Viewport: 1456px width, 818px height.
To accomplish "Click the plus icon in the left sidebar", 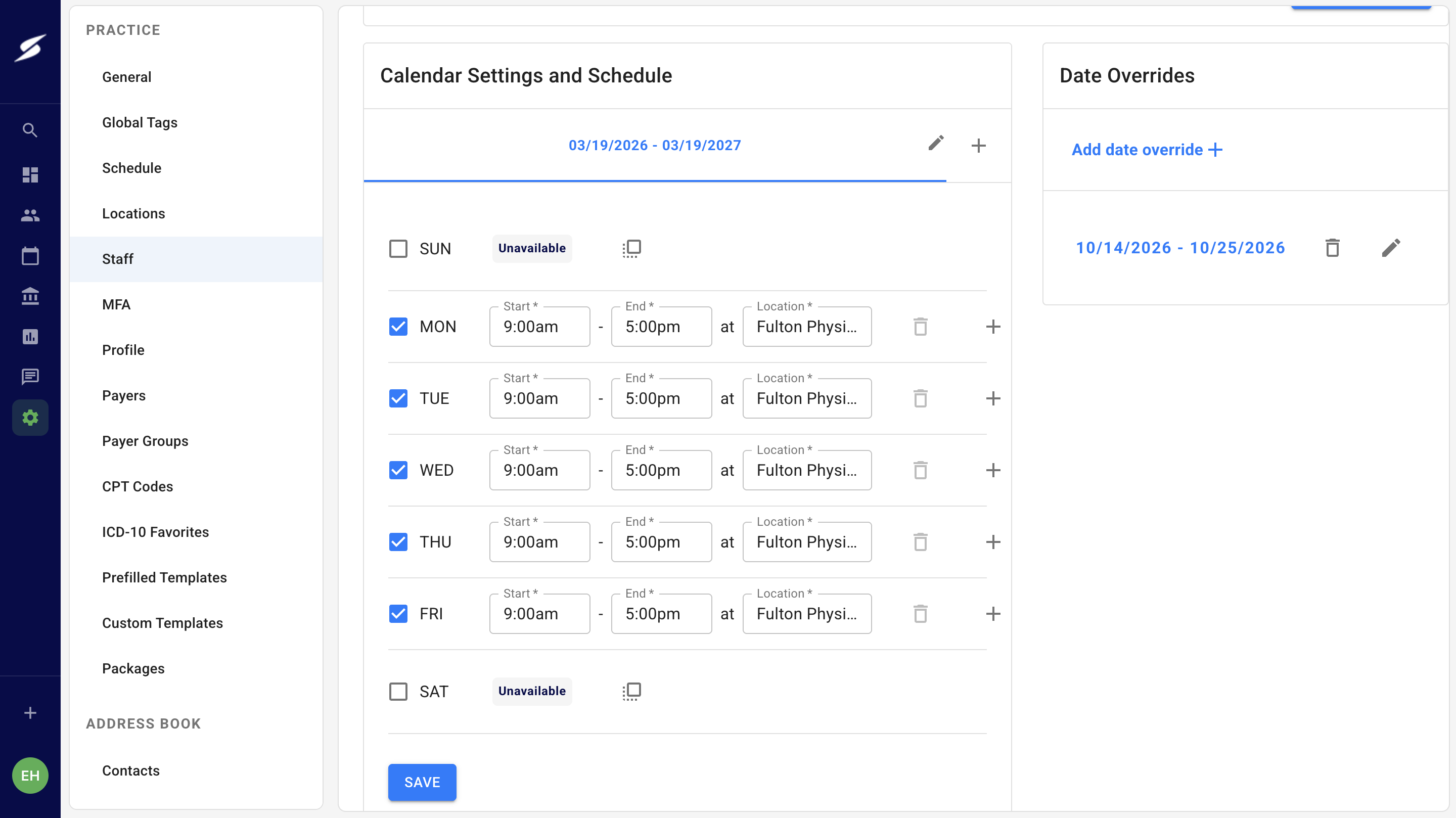I will [x=30, y=713].
